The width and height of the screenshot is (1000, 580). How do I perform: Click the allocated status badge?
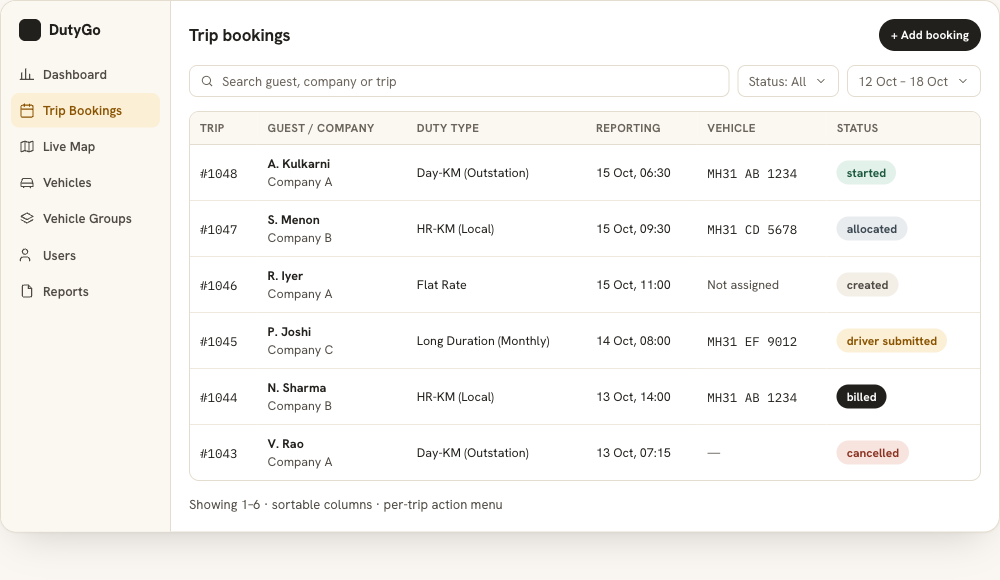coord(872,229)
